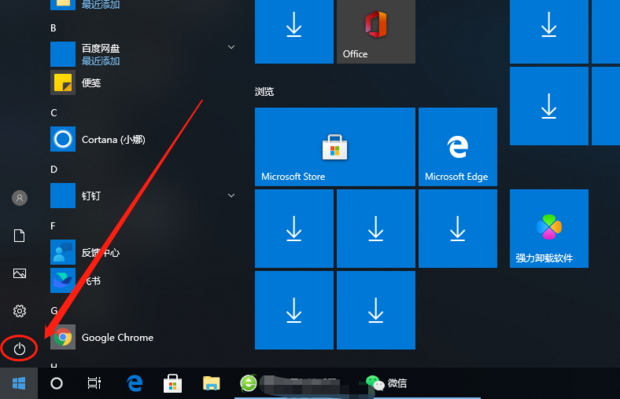Open 便笺 sticky notes app

143,83
